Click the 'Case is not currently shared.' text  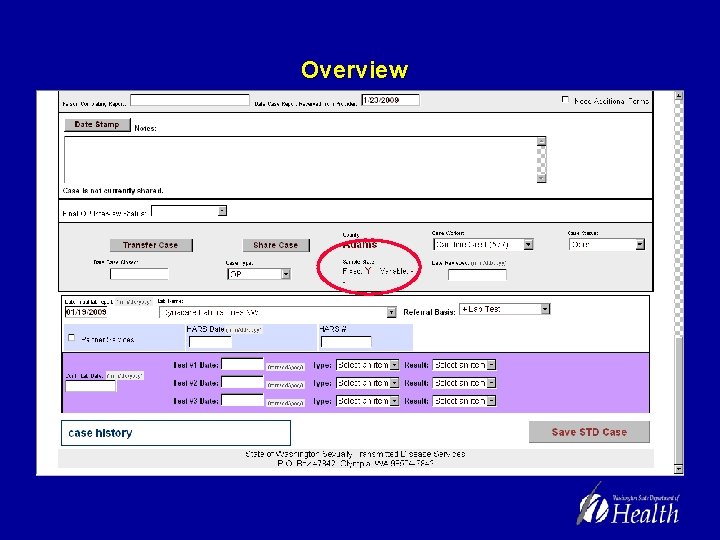[113, 191]
